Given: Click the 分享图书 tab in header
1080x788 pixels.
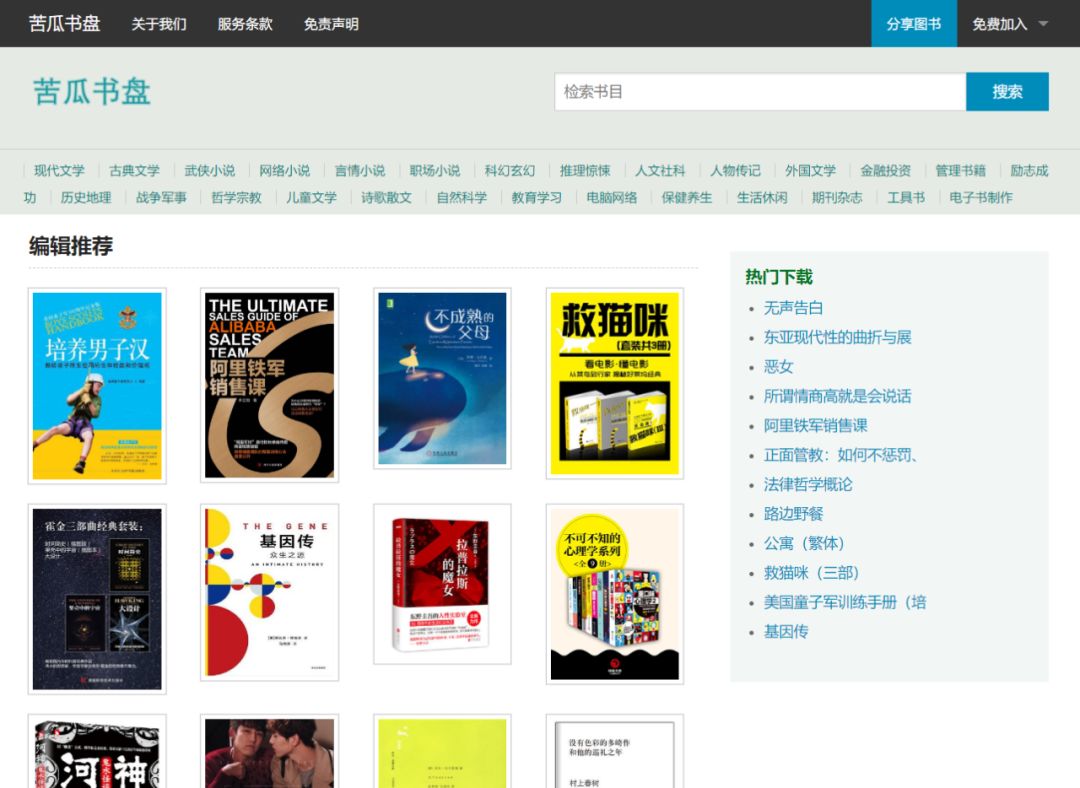Looking at the screenshot, I should [x=913, y=24].
